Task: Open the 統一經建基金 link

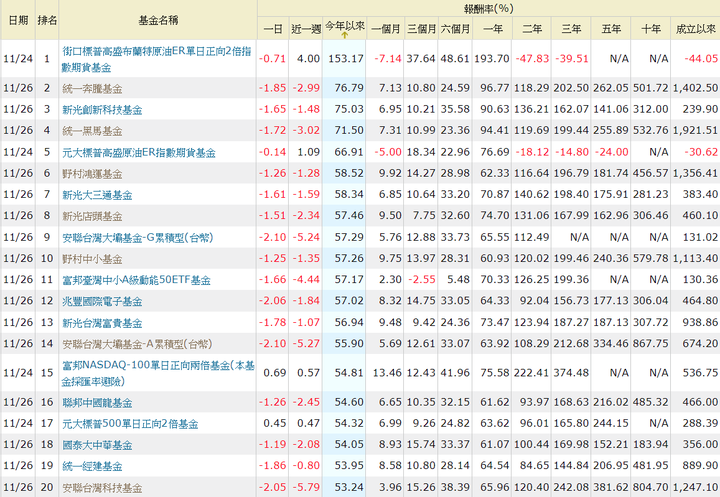Action: 92,466
